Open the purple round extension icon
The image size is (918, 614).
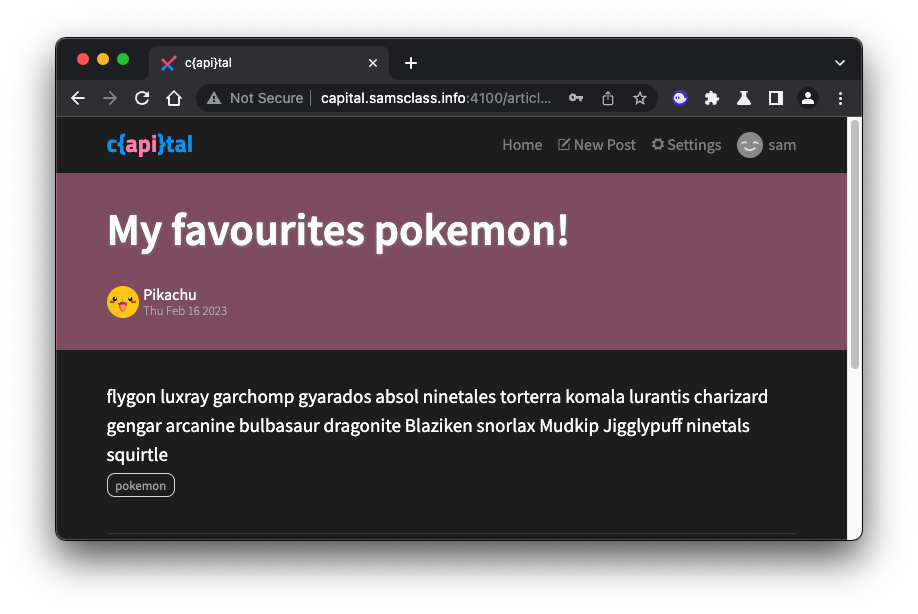coord(680,98)
